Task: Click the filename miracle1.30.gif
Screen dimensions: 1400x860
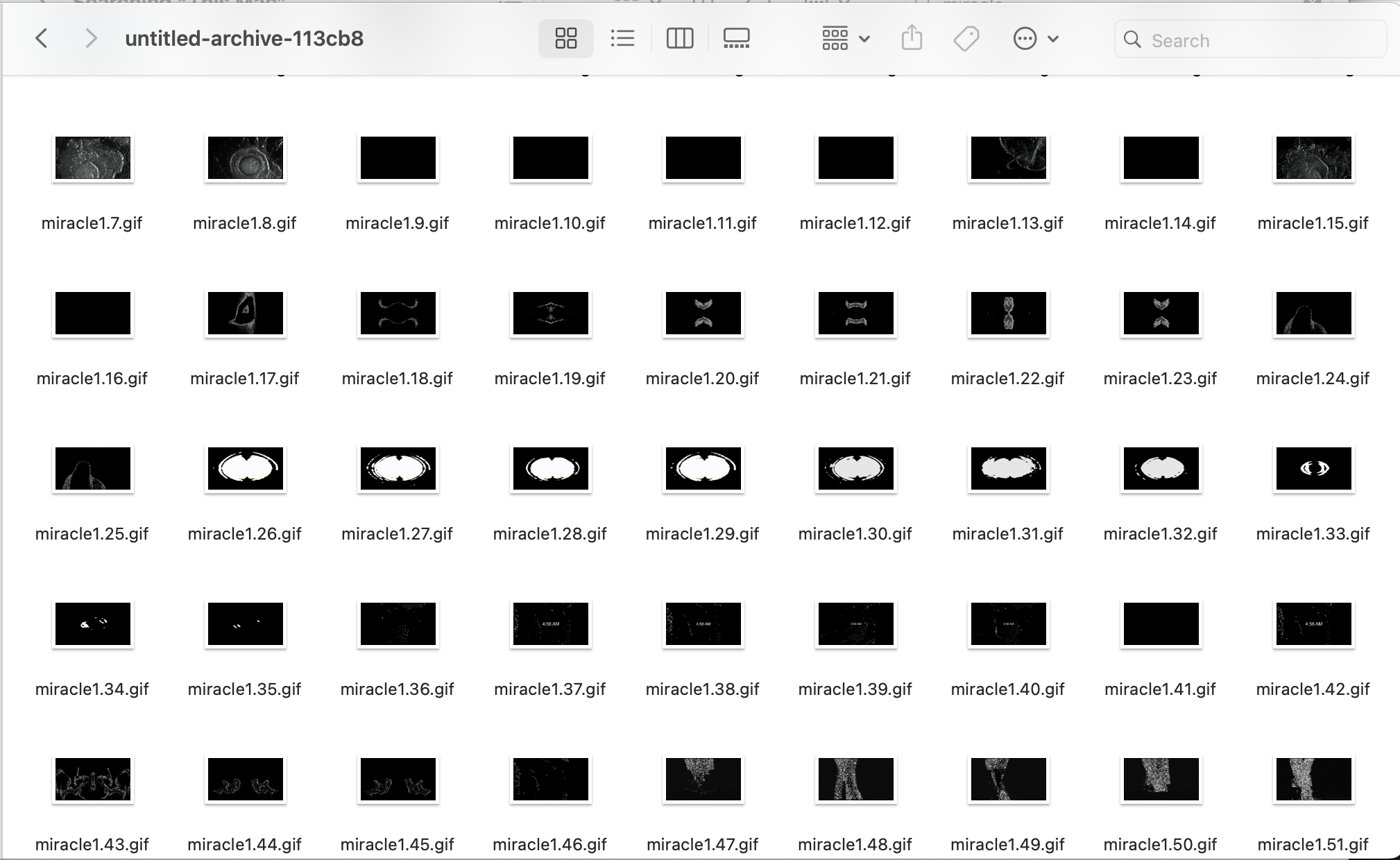Action: coord(855,534)
